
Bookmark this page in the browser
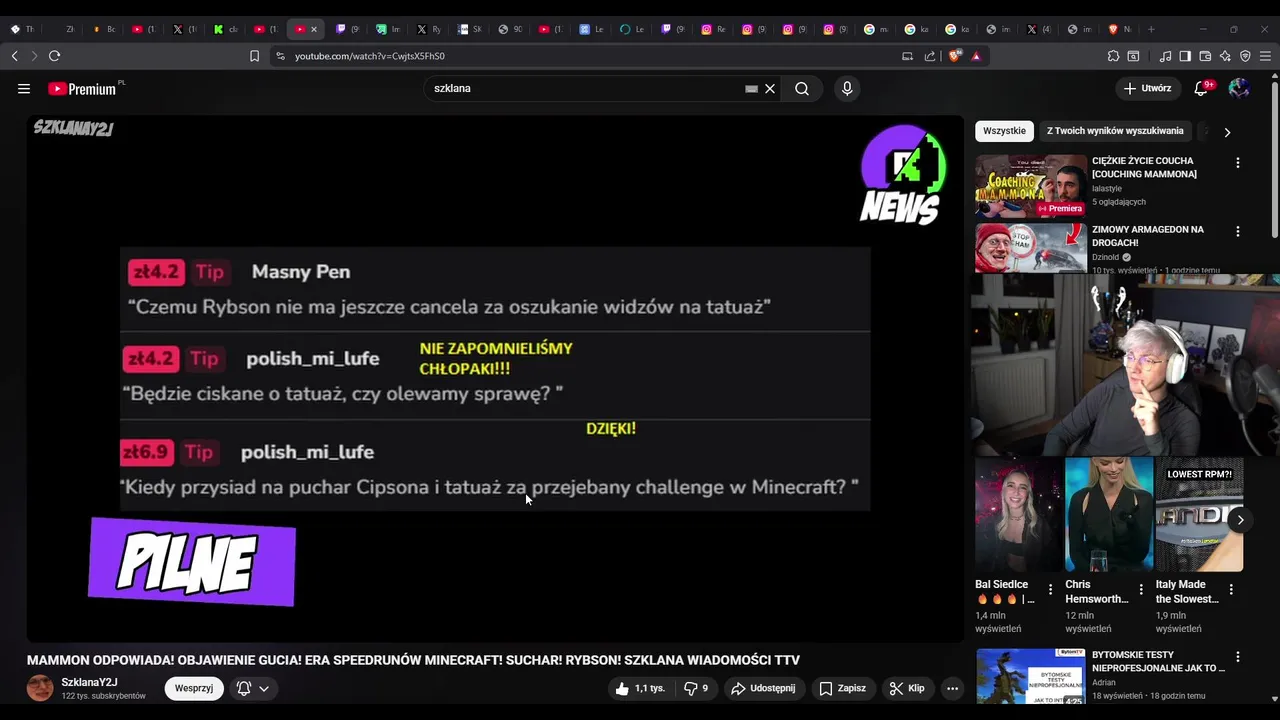(254, 56)
